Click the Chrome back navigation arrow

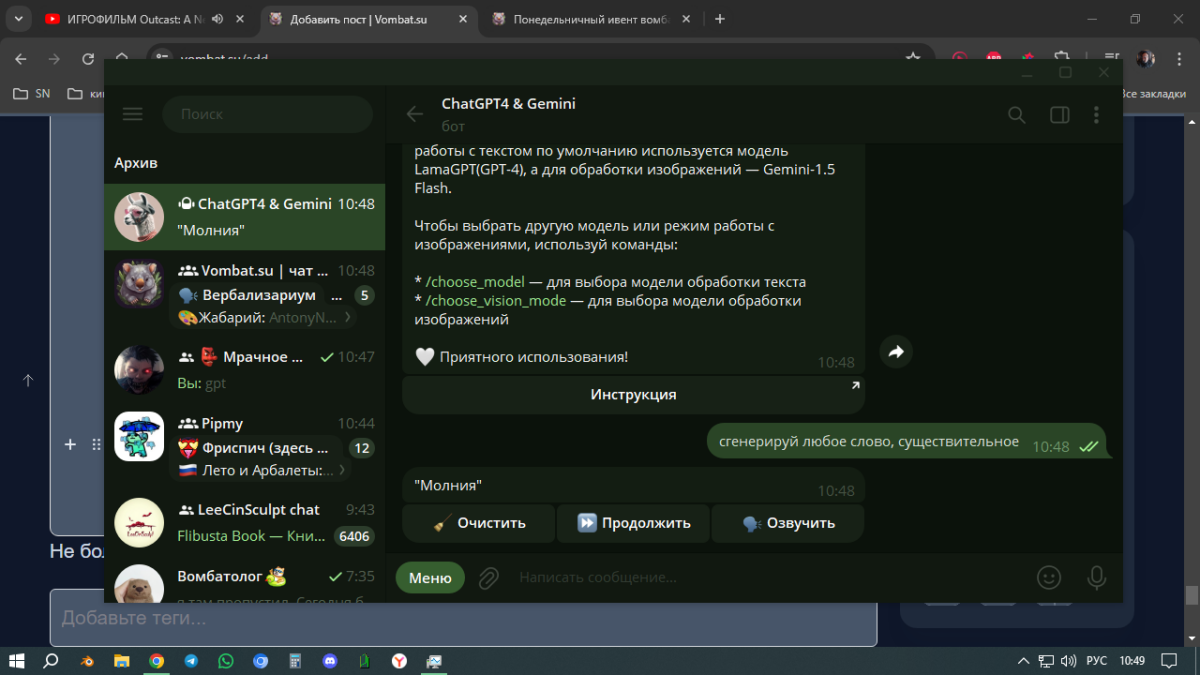click(21, 59)
